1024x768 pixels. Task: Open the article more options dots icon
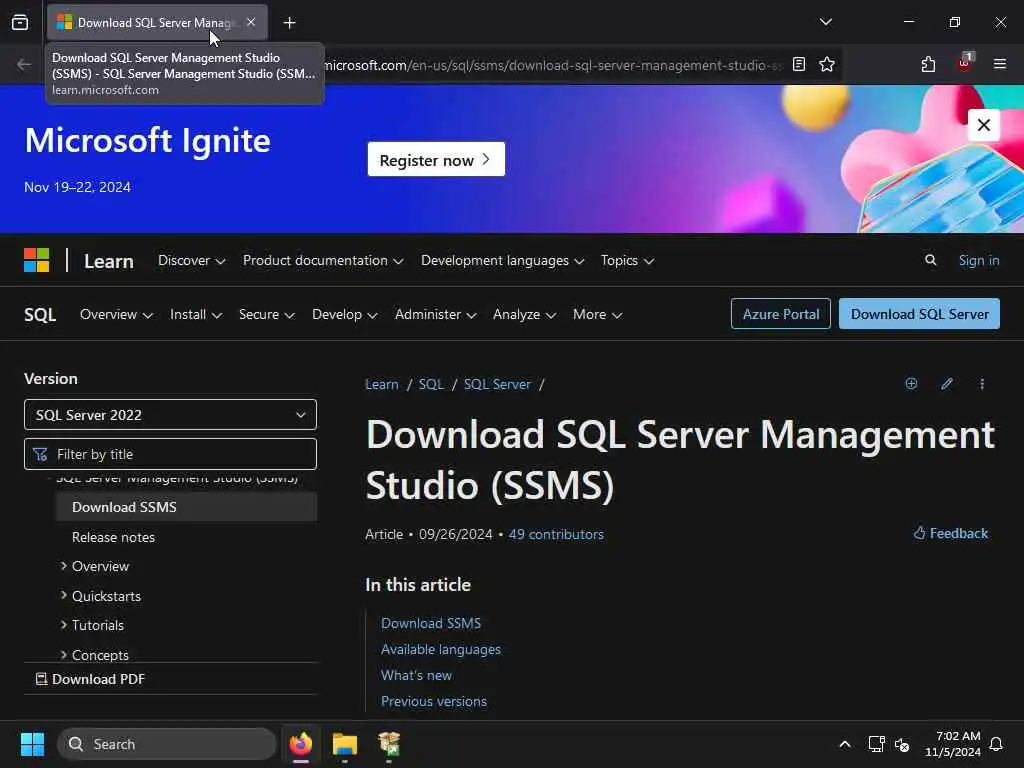(982, 383)
